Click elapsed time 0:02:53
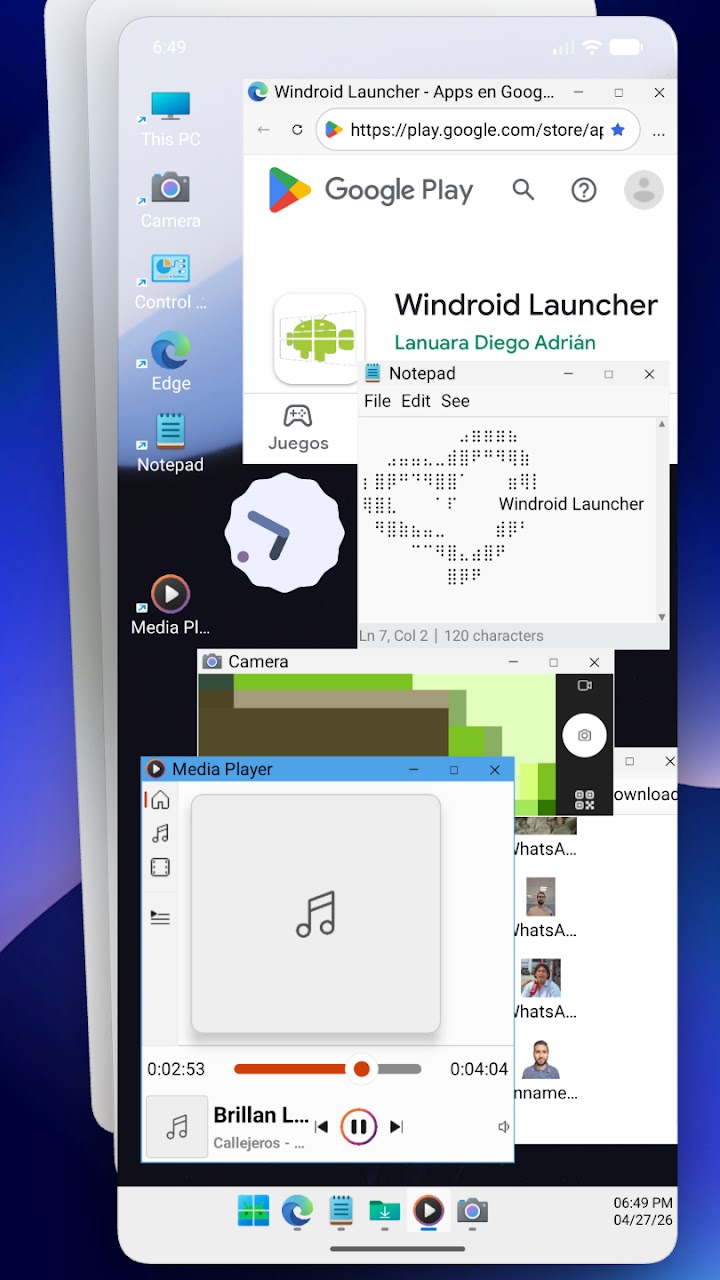Viewport: 720px width, 1280px height. point(176,1069)
